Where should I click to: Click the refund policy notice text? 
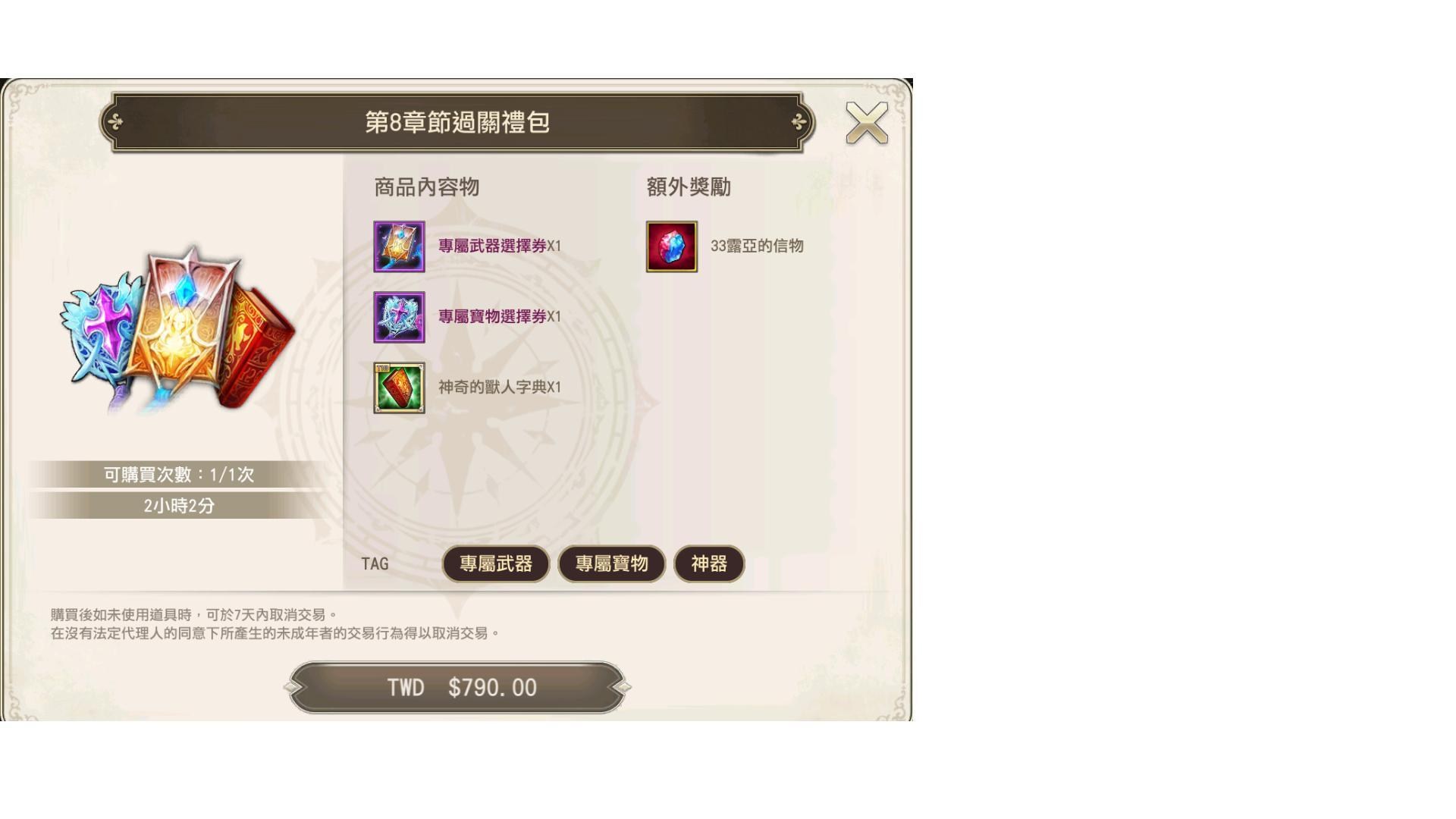[x=275, y=623]
